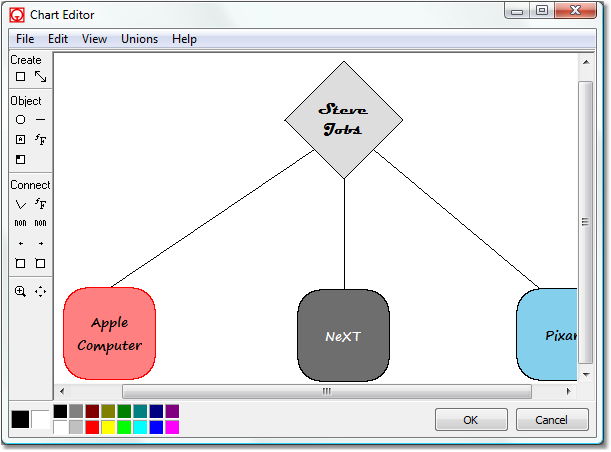Select the line connecting Steve Jobs to NeXT
Screen dimensions: 611x452
pyautogui.click(x=344, y=234)
